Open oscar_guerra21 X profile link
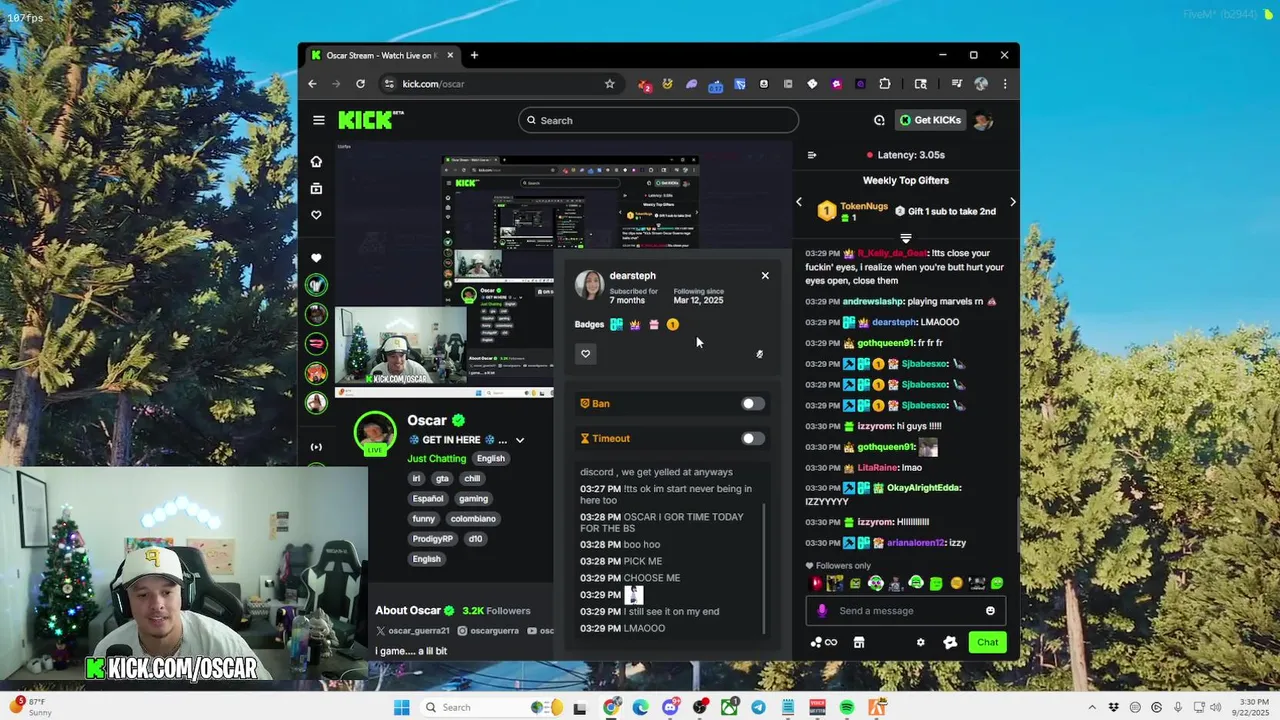This screenshot has height=720, width=1280. point(413,631)
